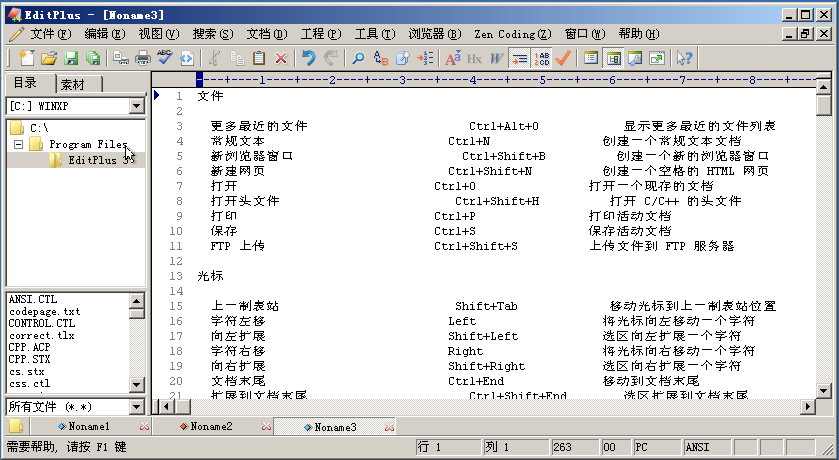Open font settings with the Aa icon
Screen dimensions: 839x460
click(453, 58)
